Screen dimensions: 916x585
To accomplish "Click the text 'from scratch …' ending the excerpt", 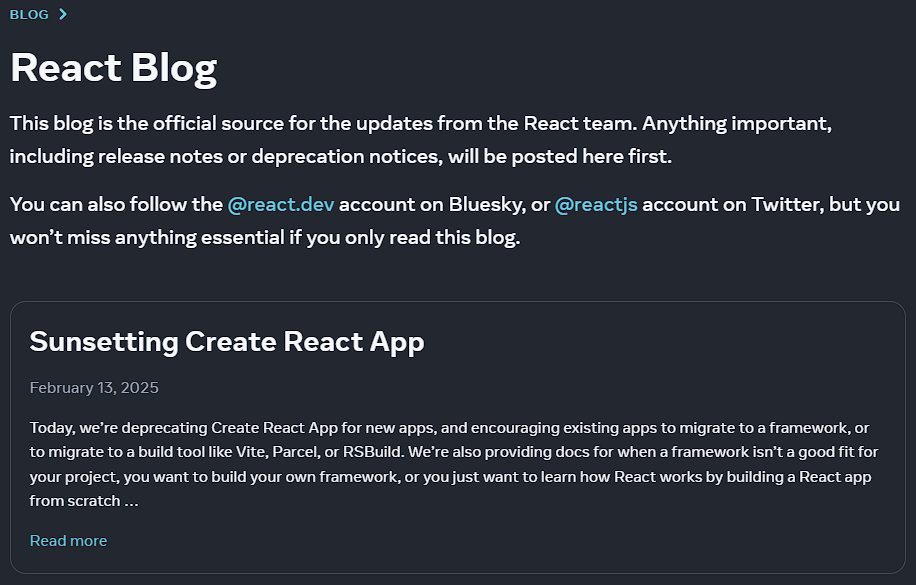I will point(84,501).
